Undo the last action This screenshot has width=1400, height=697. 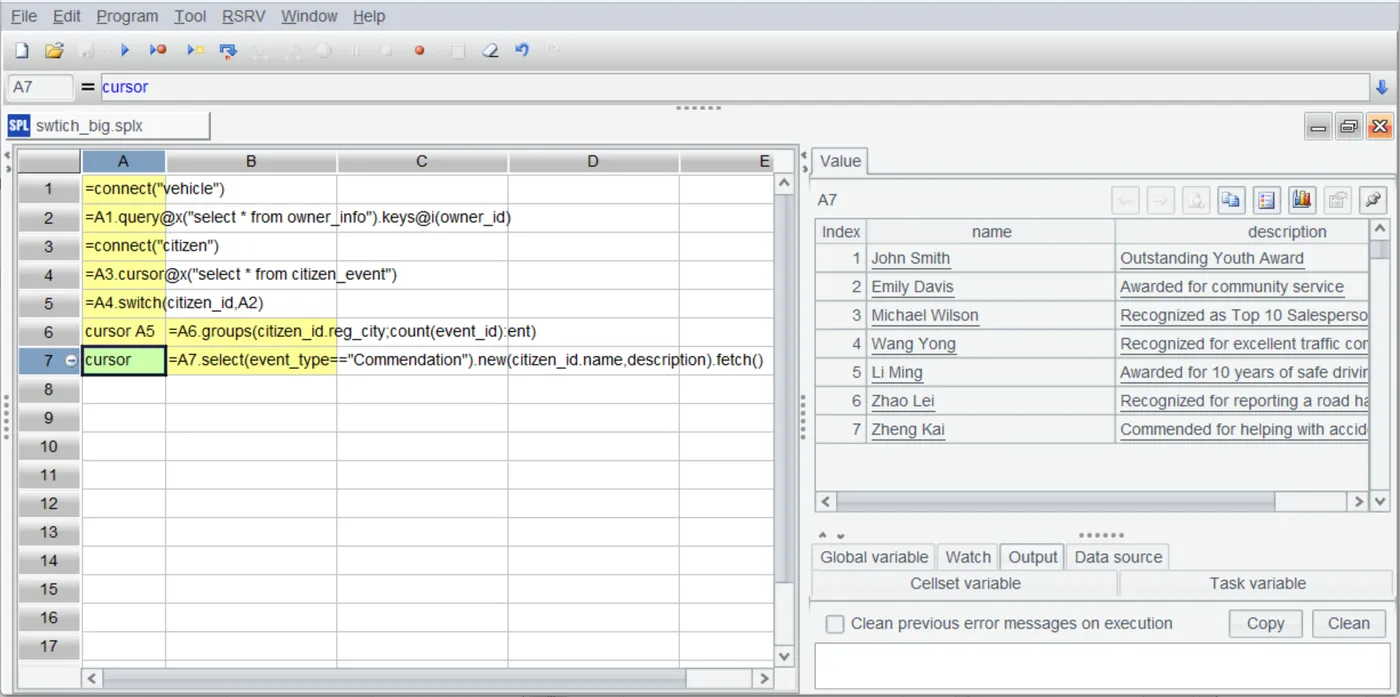(x=521, y=50)
